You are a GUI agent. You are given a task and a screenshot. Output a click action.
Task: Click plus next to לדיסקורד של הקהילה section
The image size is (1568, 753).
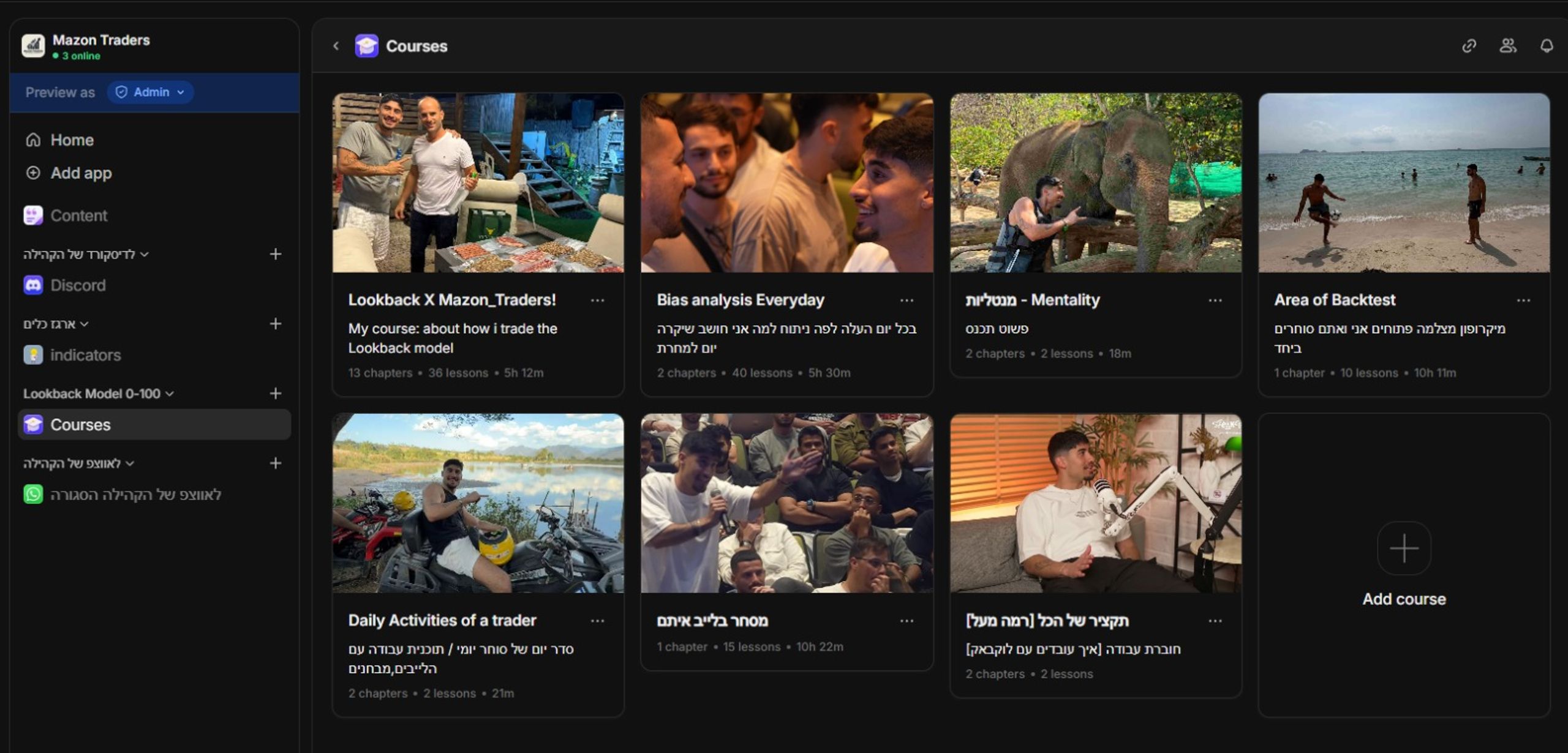[x=276, y=254]
